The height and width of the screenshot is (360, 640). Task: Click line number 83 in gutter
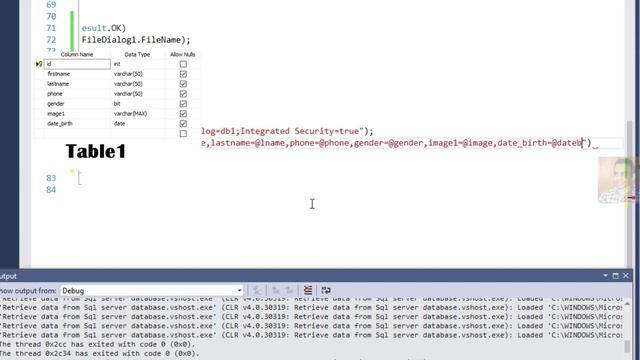(51, 178)
